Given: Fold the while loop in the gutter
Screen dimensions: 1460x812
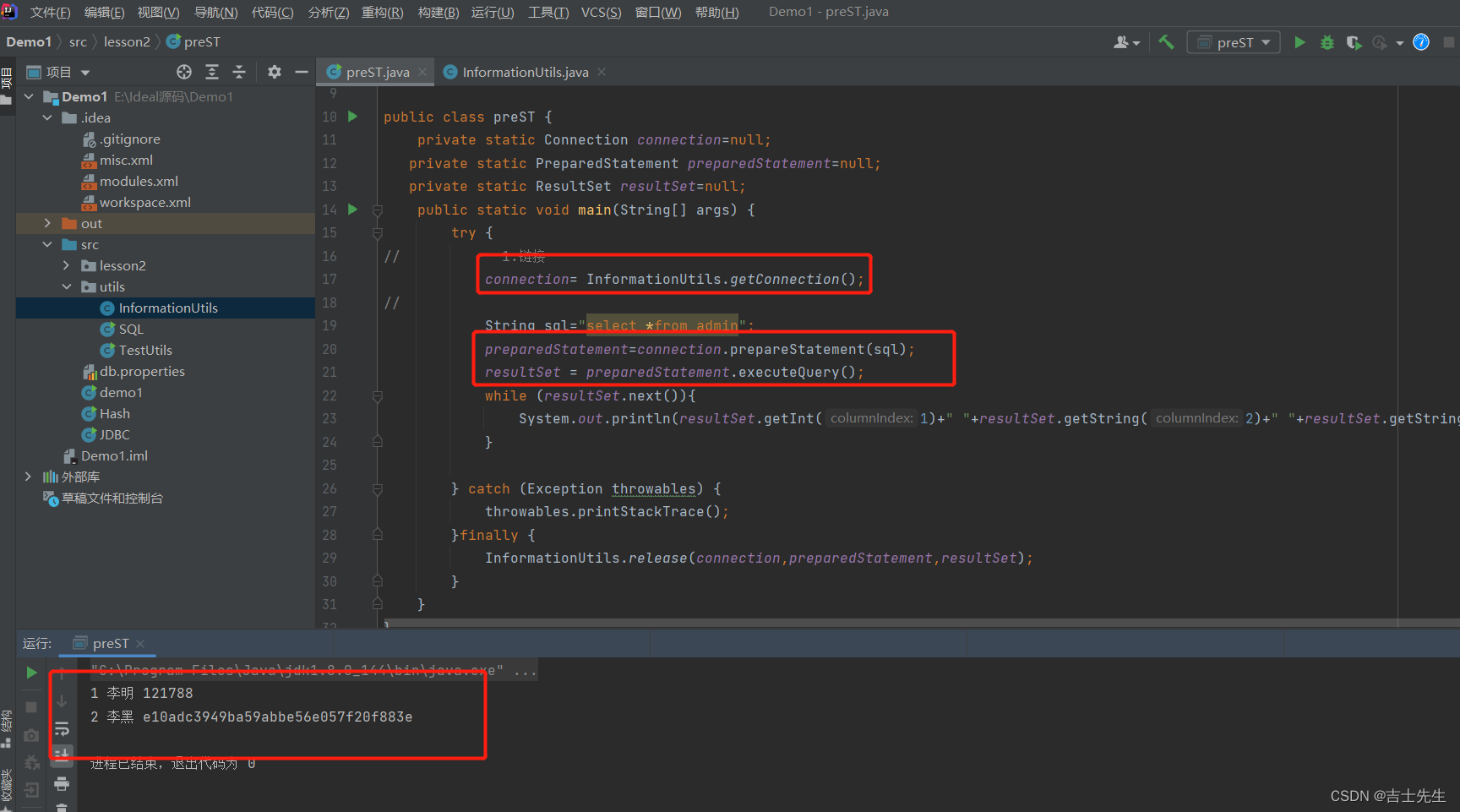Looking at the screenshot, I should (x=378, y=395).
